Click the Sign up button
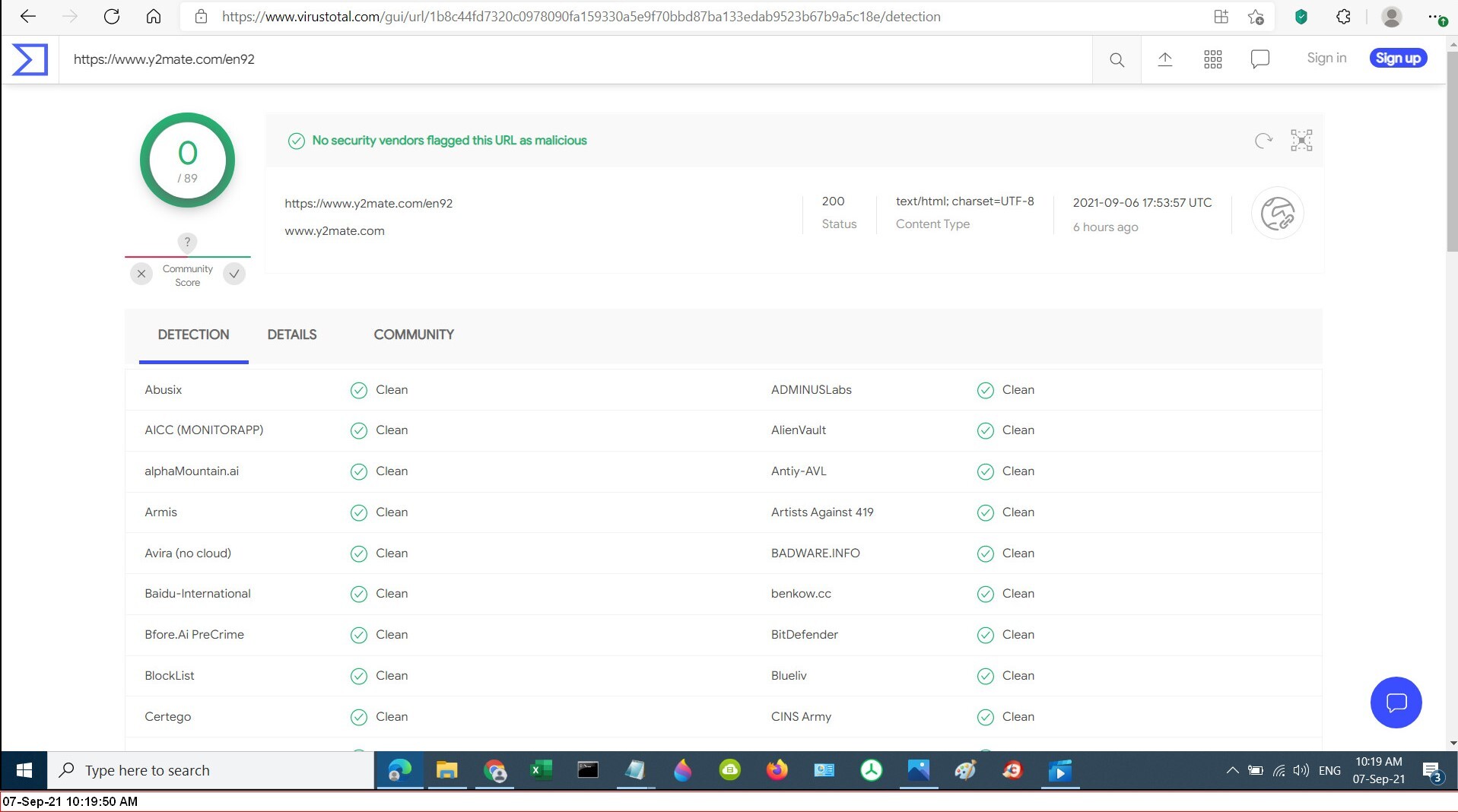 pos(1397,58)
